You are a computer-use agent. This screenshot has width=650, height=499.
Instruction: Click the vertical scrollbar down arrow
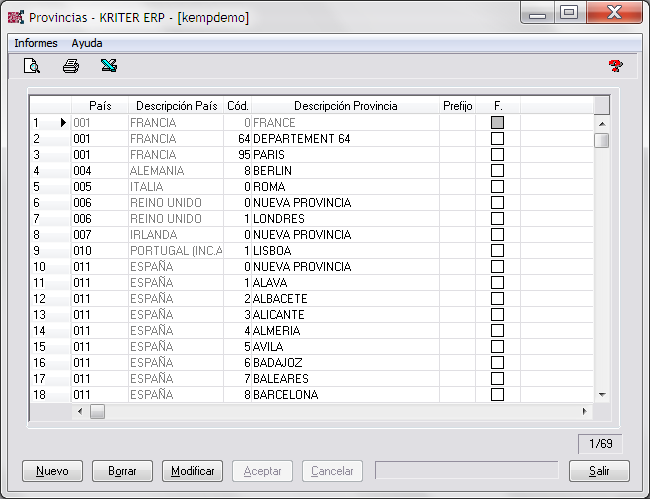point(601,395)
